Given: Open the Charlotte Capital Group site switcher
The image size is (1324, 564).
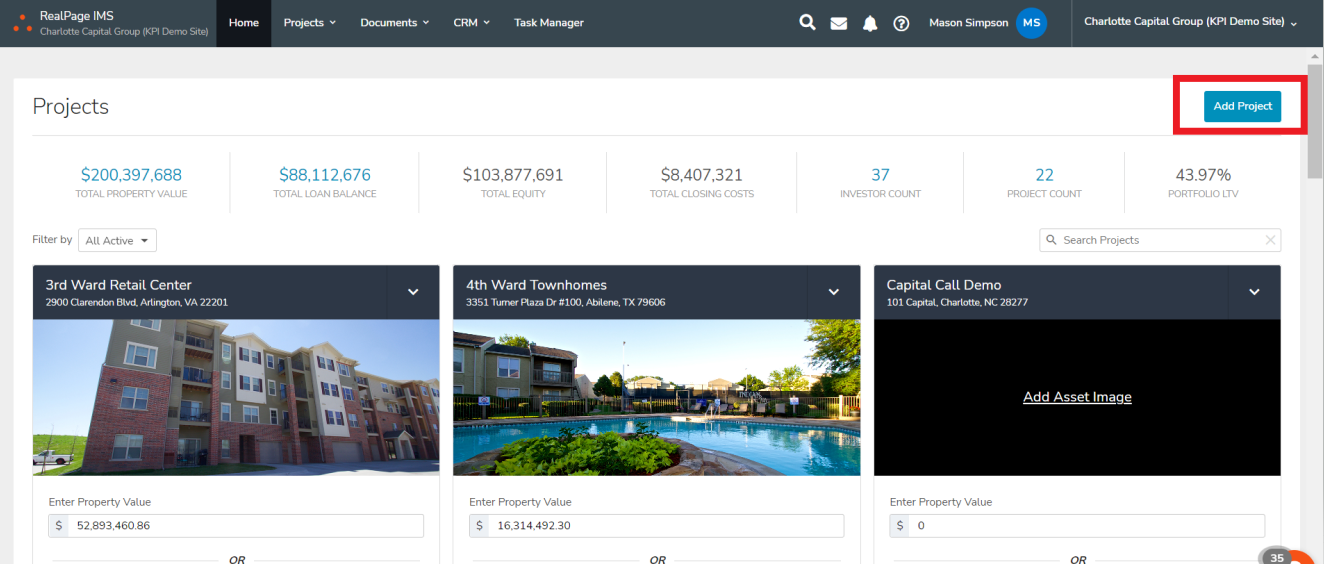Looking at the screenshot, I should (x=1190, y=23).
